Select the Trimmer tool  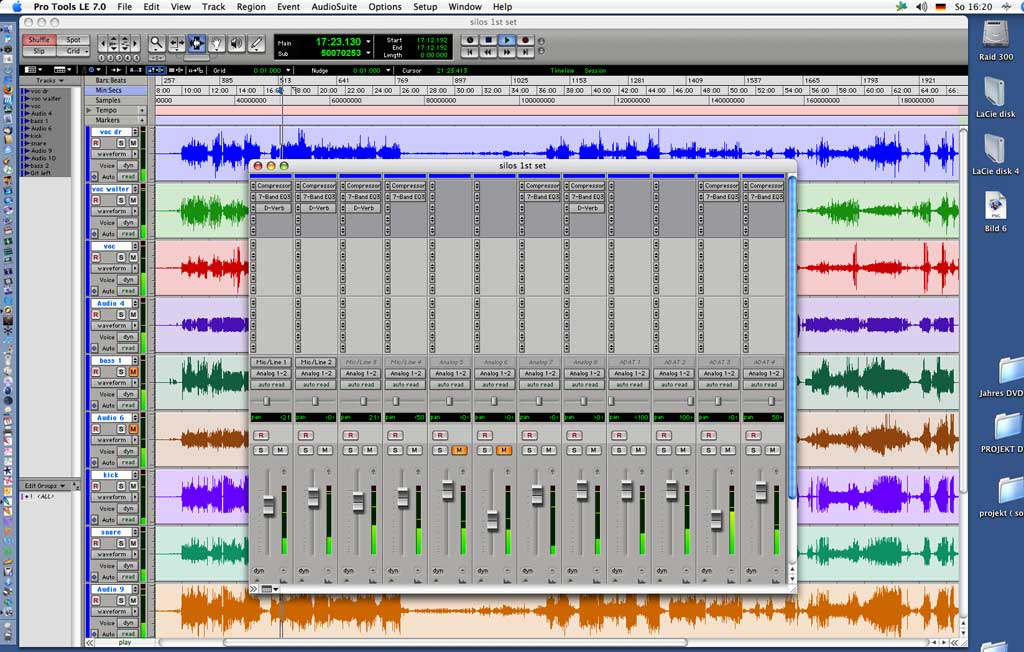click(176, 44)
